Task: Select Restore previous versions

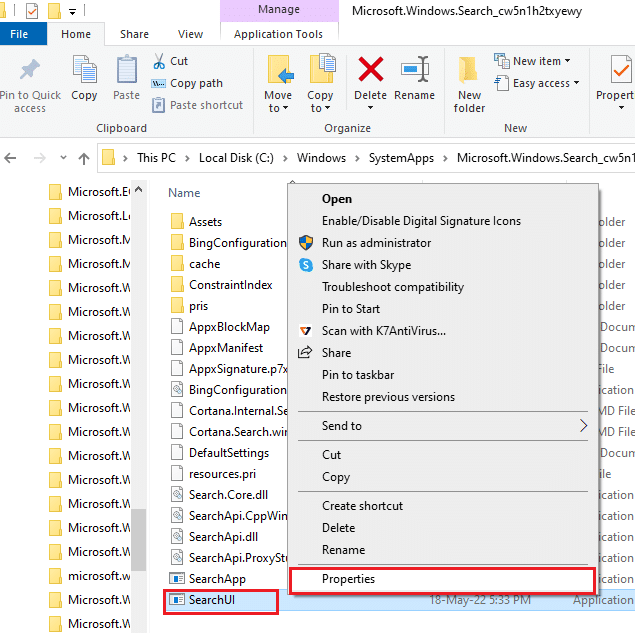Action: pos(388,397)
